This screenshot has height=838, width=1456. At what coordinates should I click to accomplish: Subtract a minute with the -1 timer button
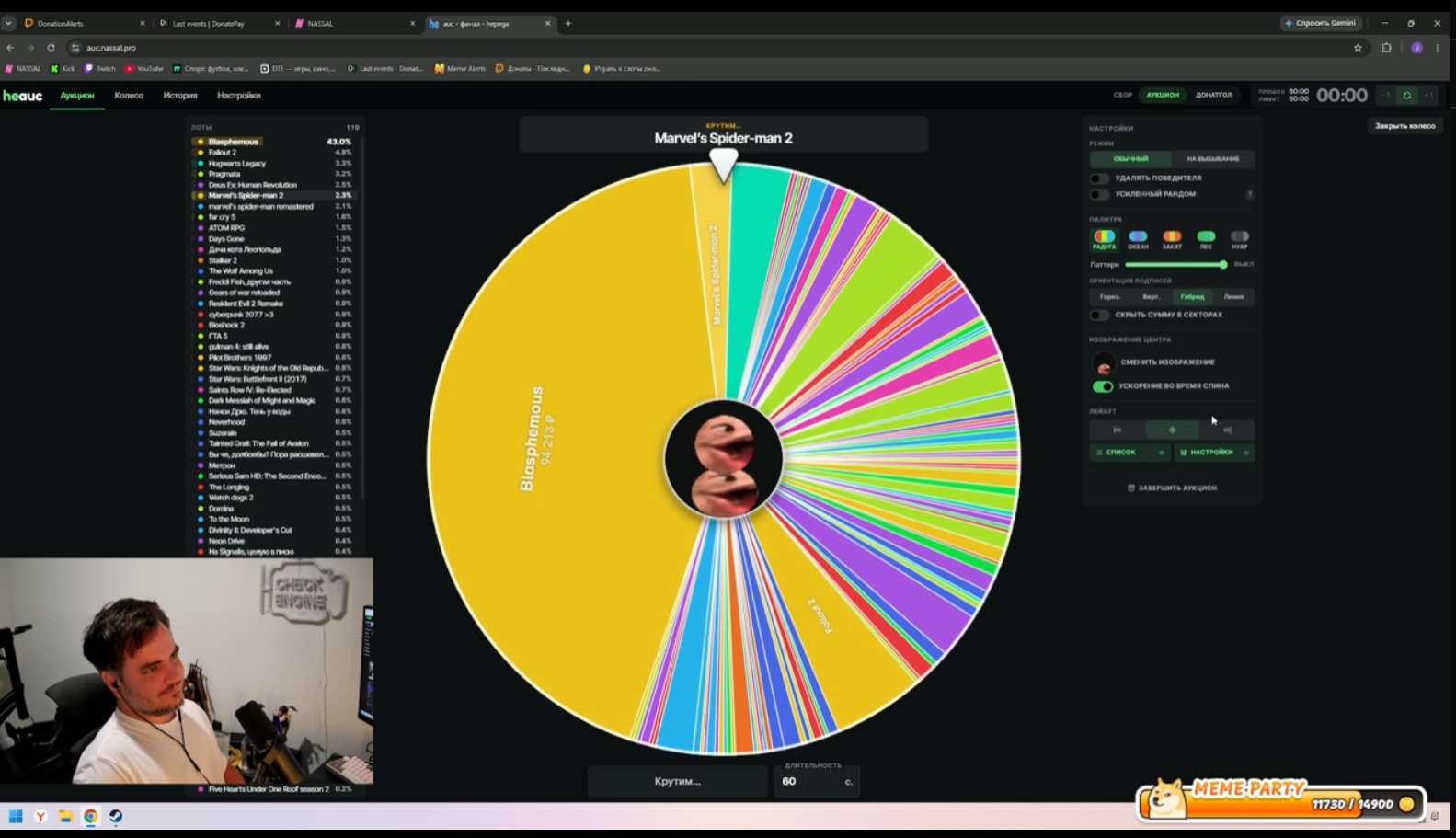pos(1385,96)
